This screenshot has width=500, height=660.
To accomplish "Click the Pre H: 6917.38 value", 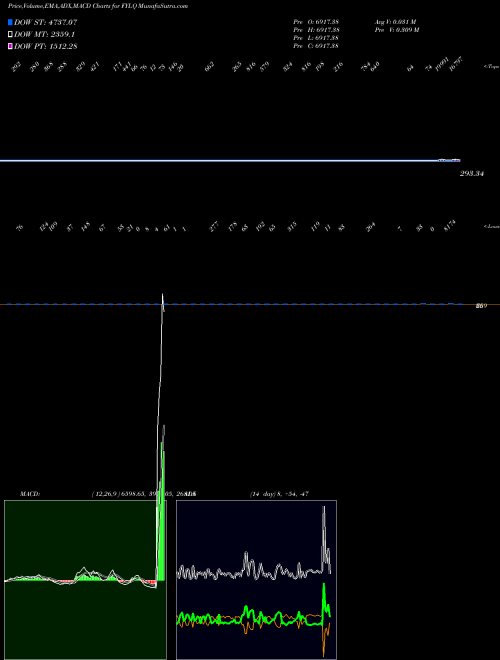I will coord(316,30).
